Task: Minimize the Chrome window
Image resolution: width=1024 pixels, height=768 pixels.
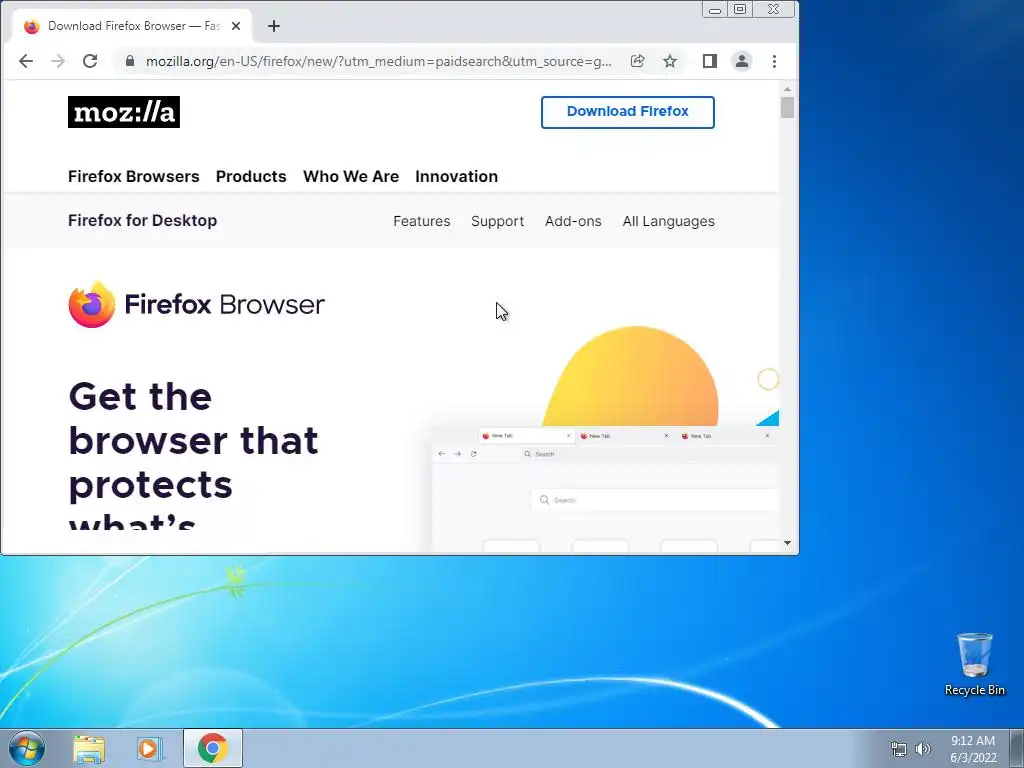Action: pos(715,9)
